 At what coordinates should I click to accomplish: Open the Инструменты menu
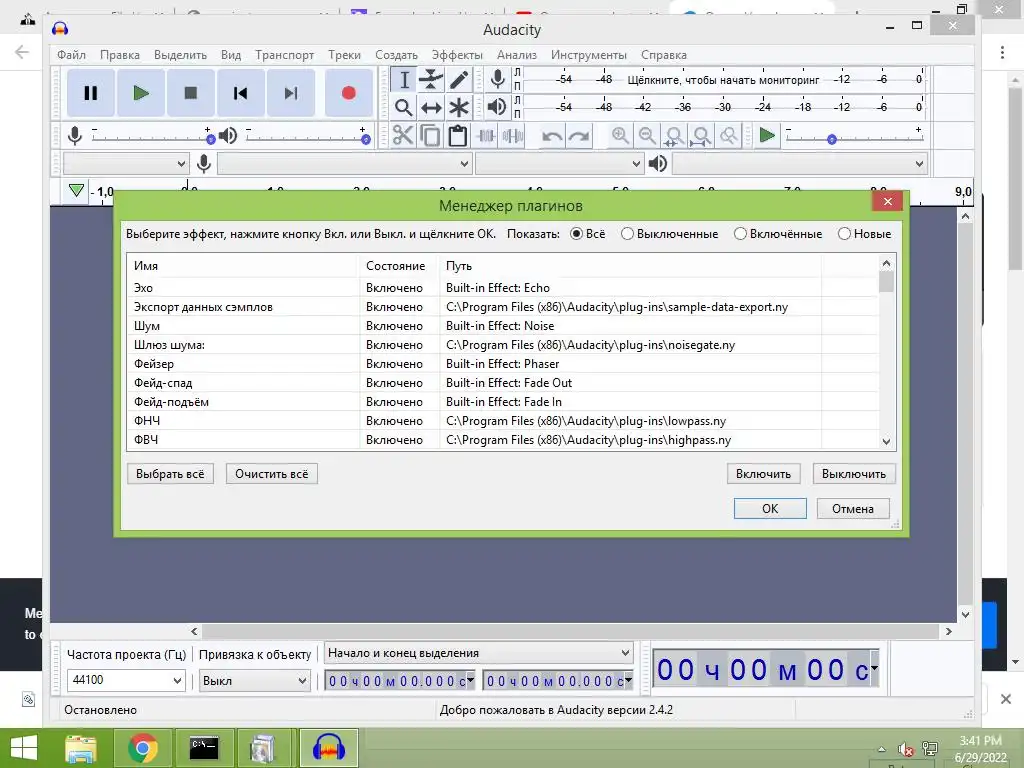(588, 55)
